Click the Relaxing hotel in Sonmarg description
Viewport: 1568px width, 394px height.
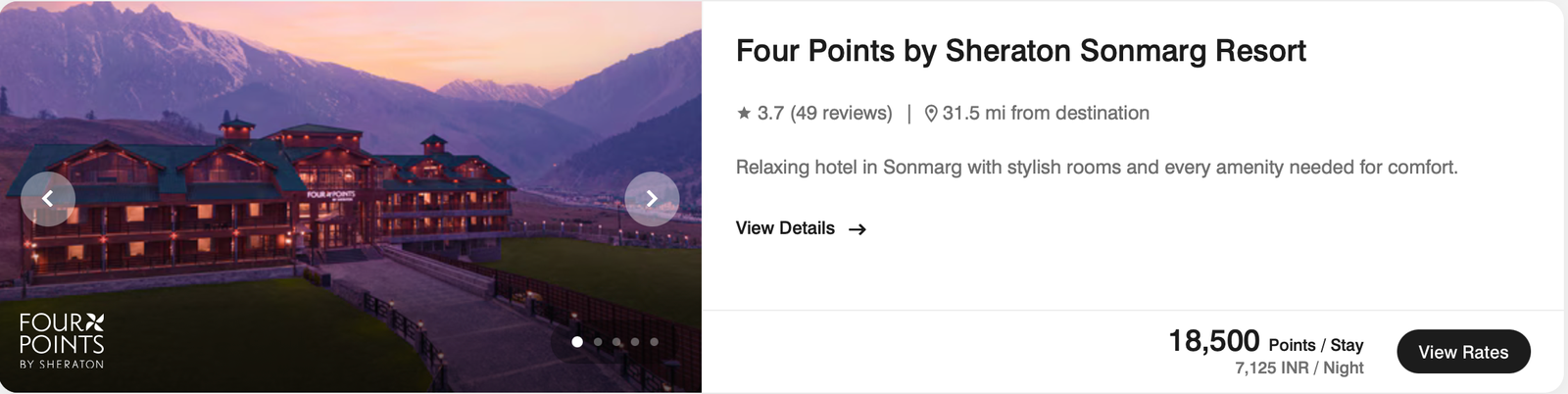coord(1096,168)
